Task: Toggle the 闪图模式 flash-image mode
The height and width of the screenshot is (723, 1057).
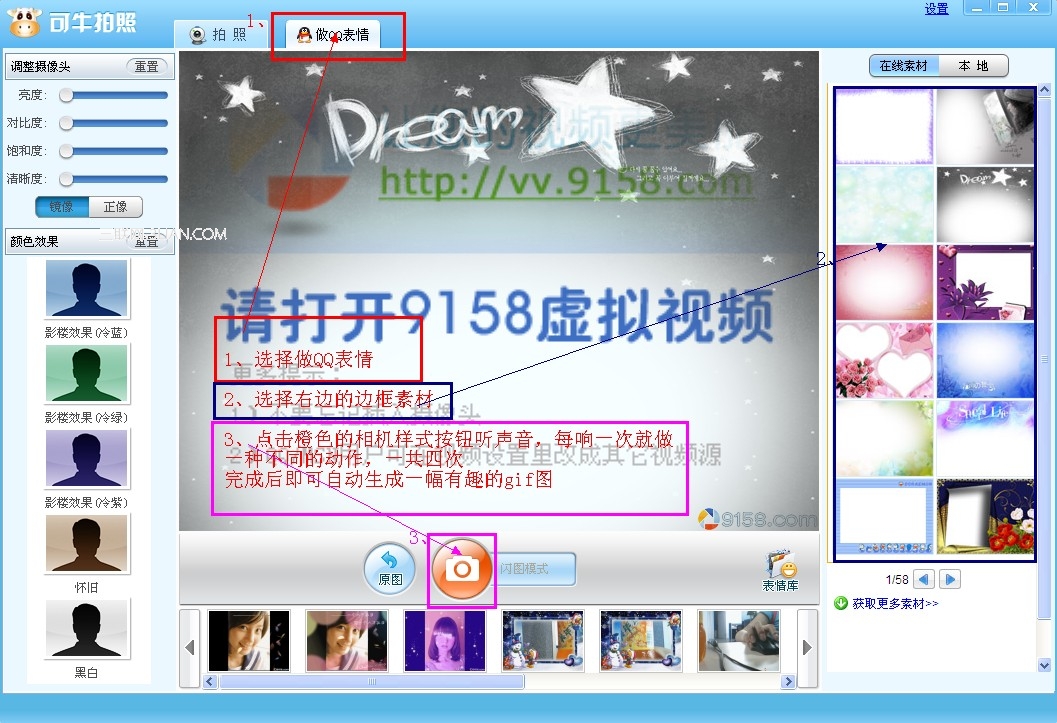Action: [x=533, y=569]
